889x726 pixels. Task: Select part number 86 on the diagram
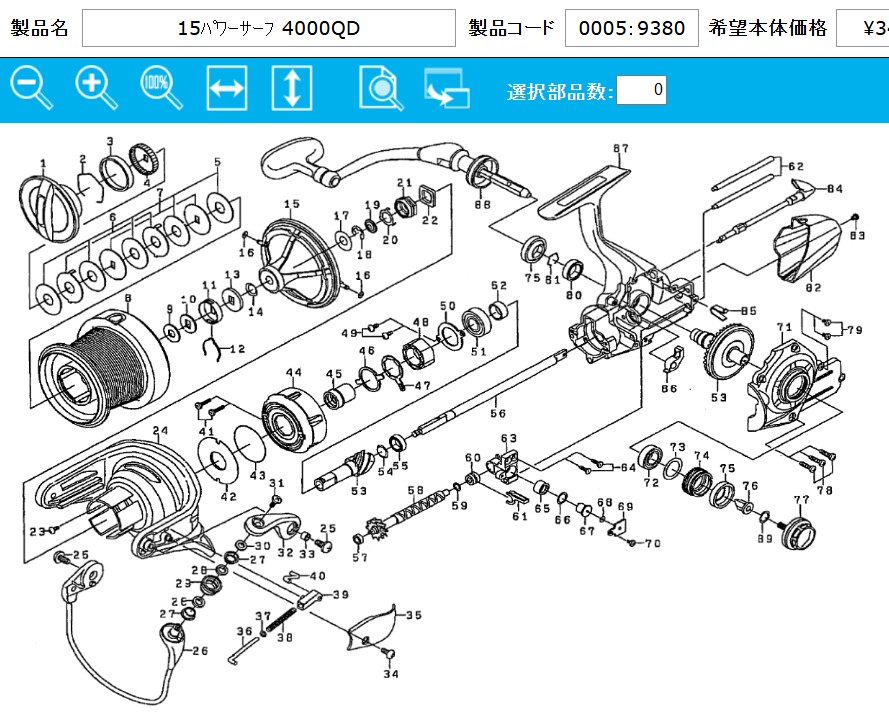coord(669,388)
